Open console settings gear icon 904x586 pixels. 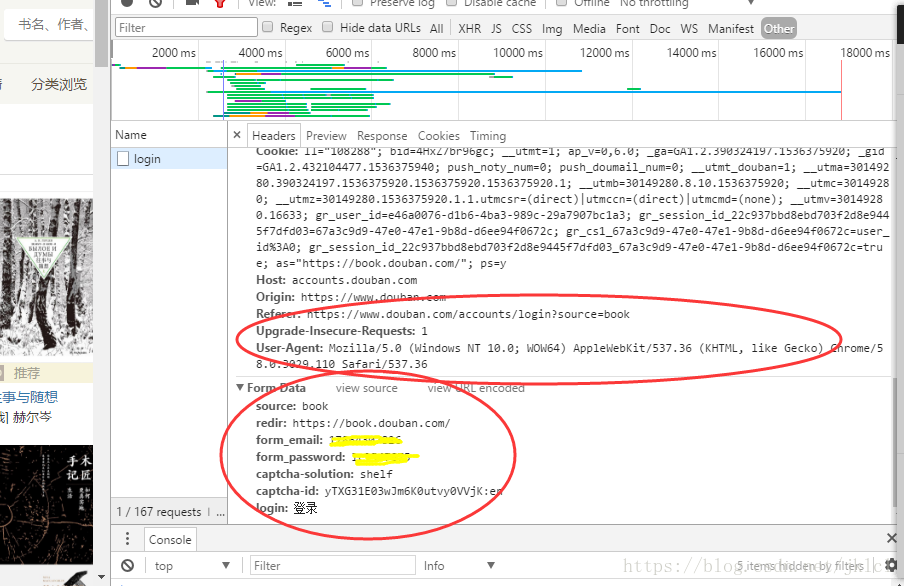[x=891, y=565]
